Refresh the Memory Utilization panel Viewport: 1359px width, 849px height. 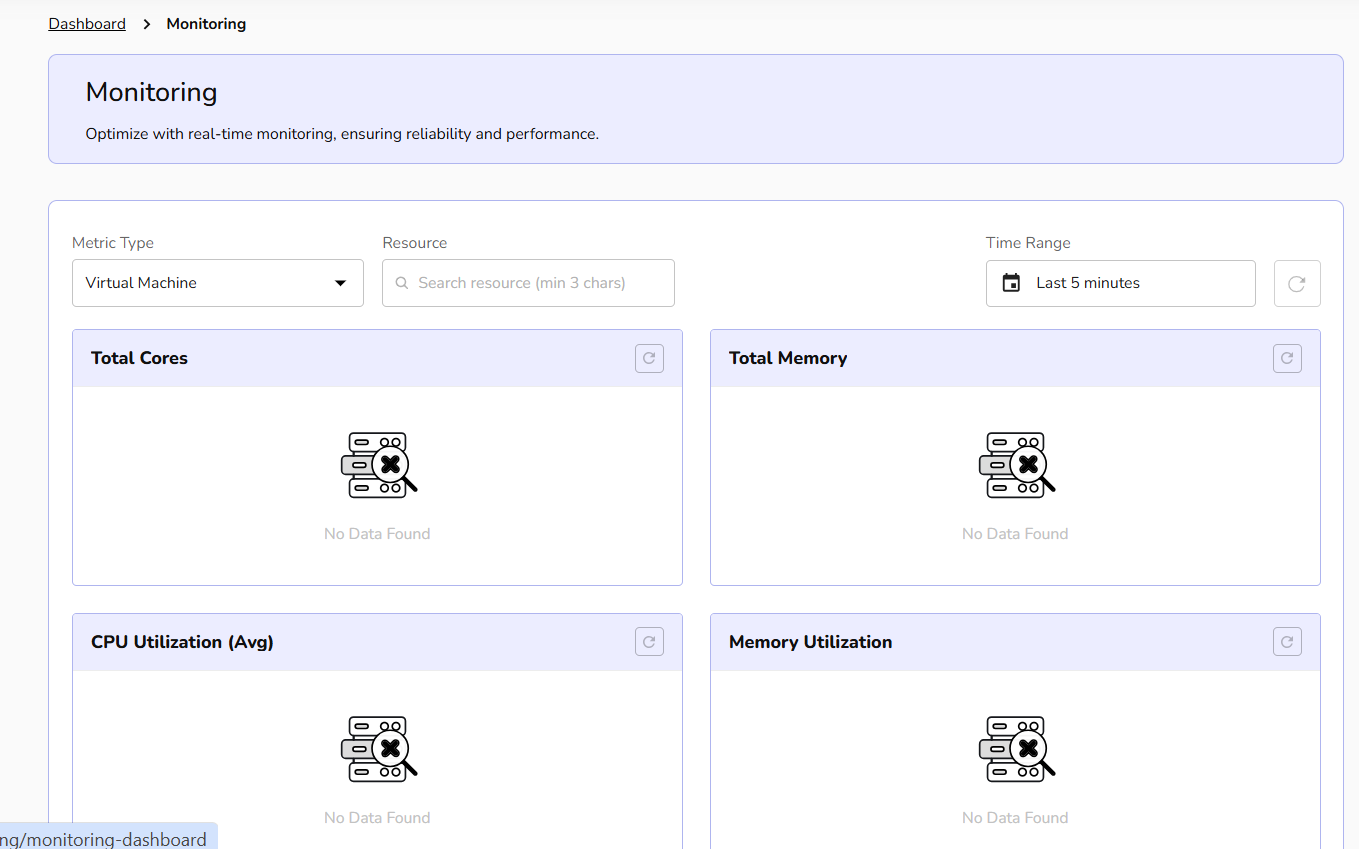1287,642
